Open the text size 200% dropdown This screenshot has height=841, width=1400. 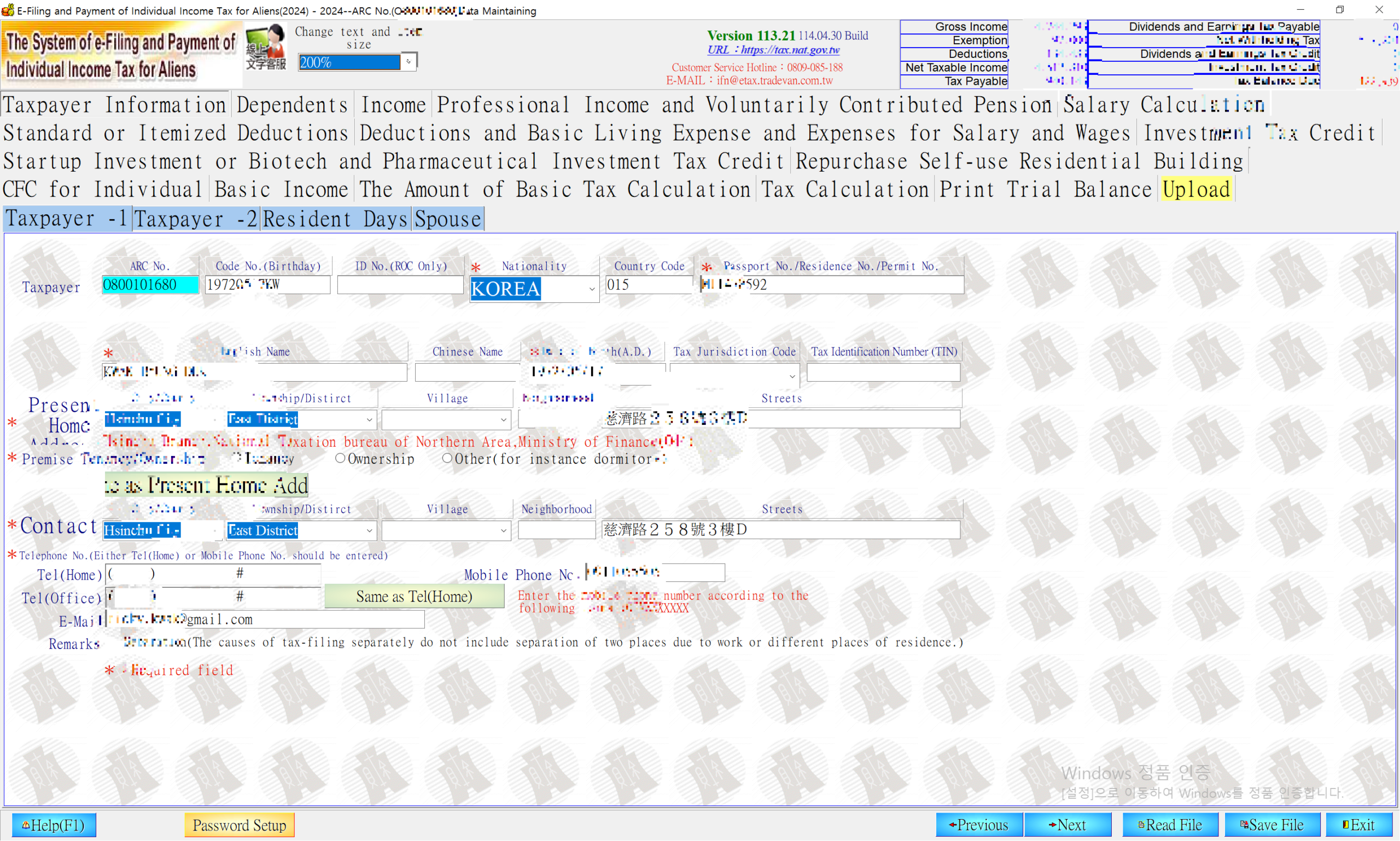click(408, 62)
